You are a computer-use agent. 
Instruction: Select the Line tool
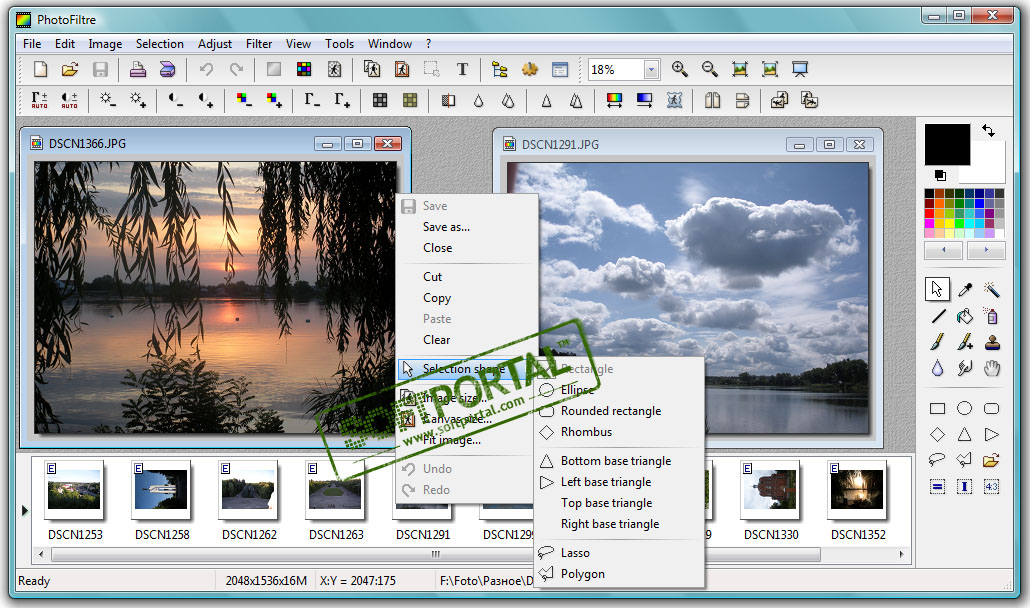tap(937, 316)
